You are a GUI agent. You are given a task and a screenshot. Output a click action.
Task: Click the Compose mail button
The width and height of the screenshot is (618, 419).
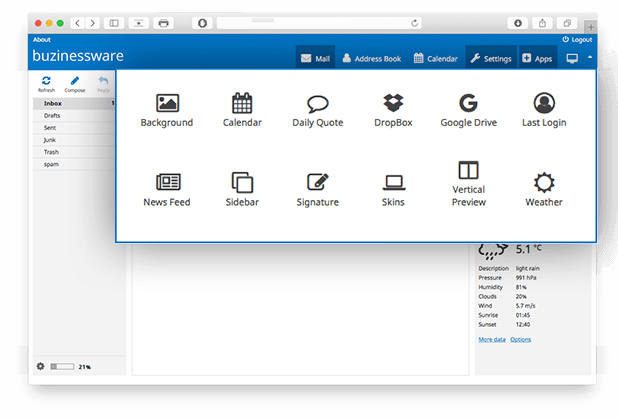point(75,84)
